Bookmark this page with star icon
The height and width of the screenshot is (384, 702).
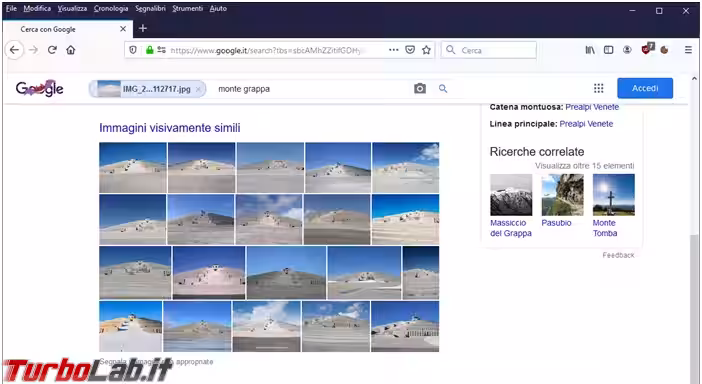point(426,50)
